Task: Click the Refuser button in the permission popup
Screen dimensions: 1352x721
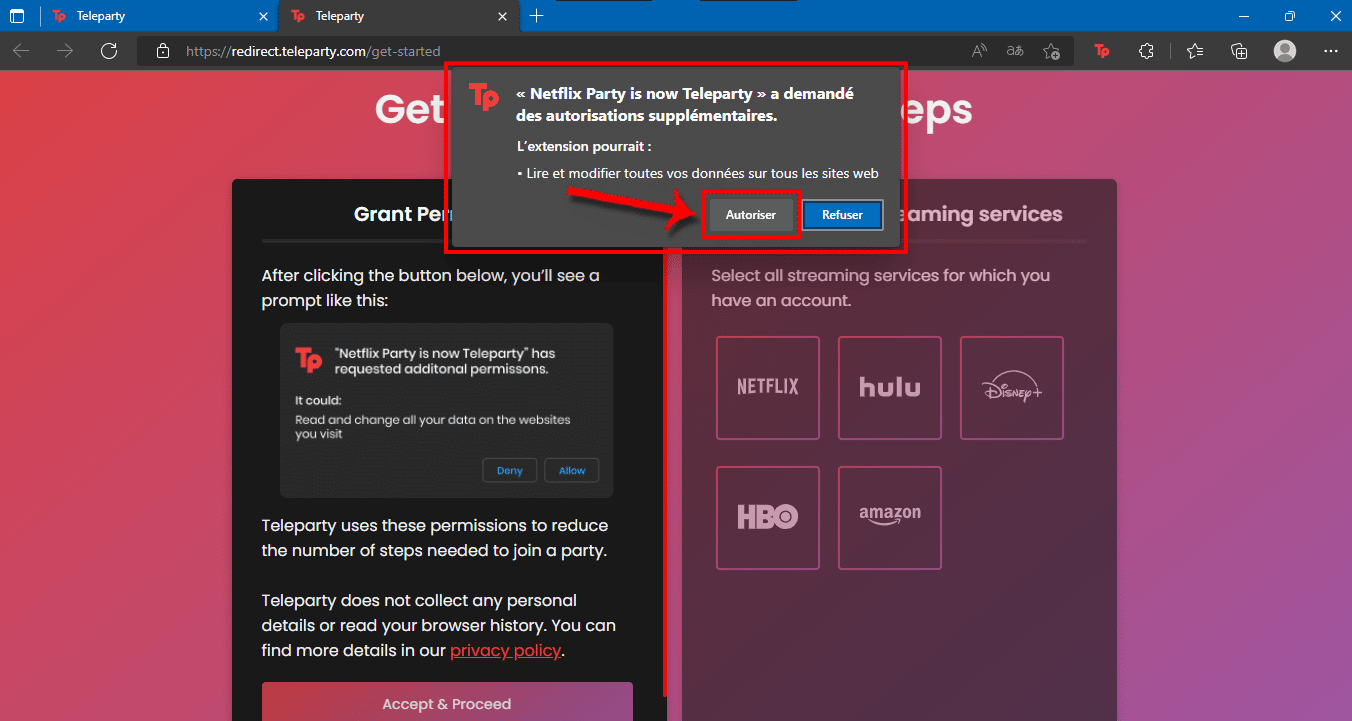Action: coord(842,215)
